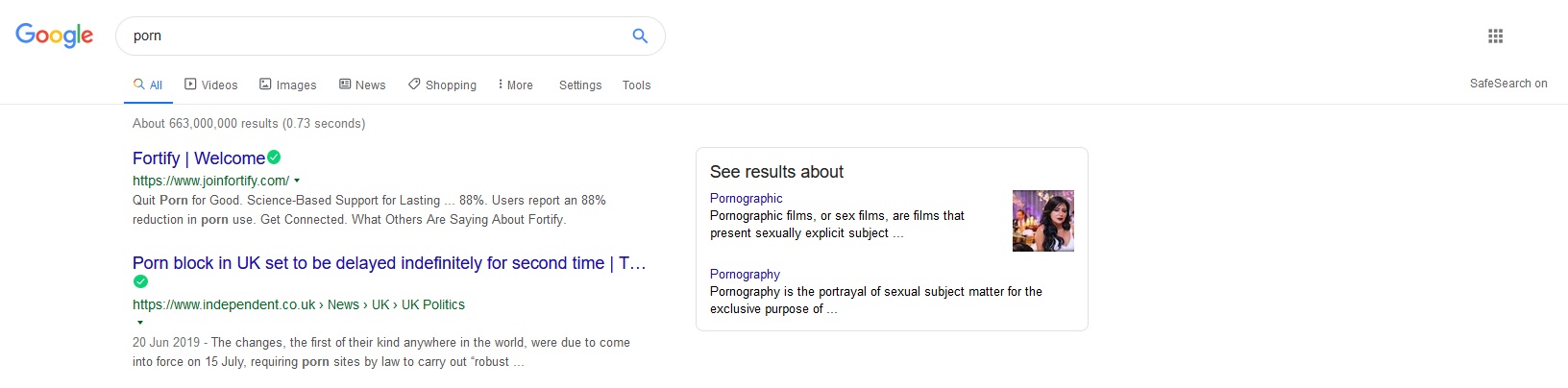Open the Independent UK delayed-block article
The image size is (1568, 388).
click(389, 263)
